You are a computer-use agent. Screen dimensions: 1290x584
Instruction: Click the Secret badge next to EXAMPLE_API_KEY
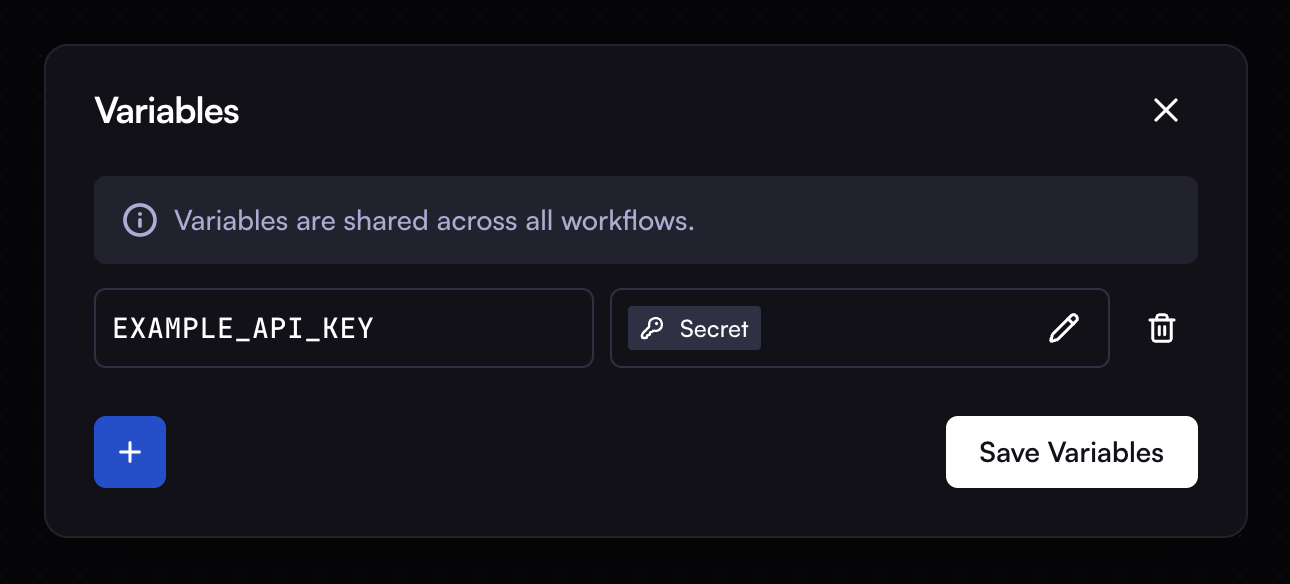pyautogui.click(x=693, y=328)
